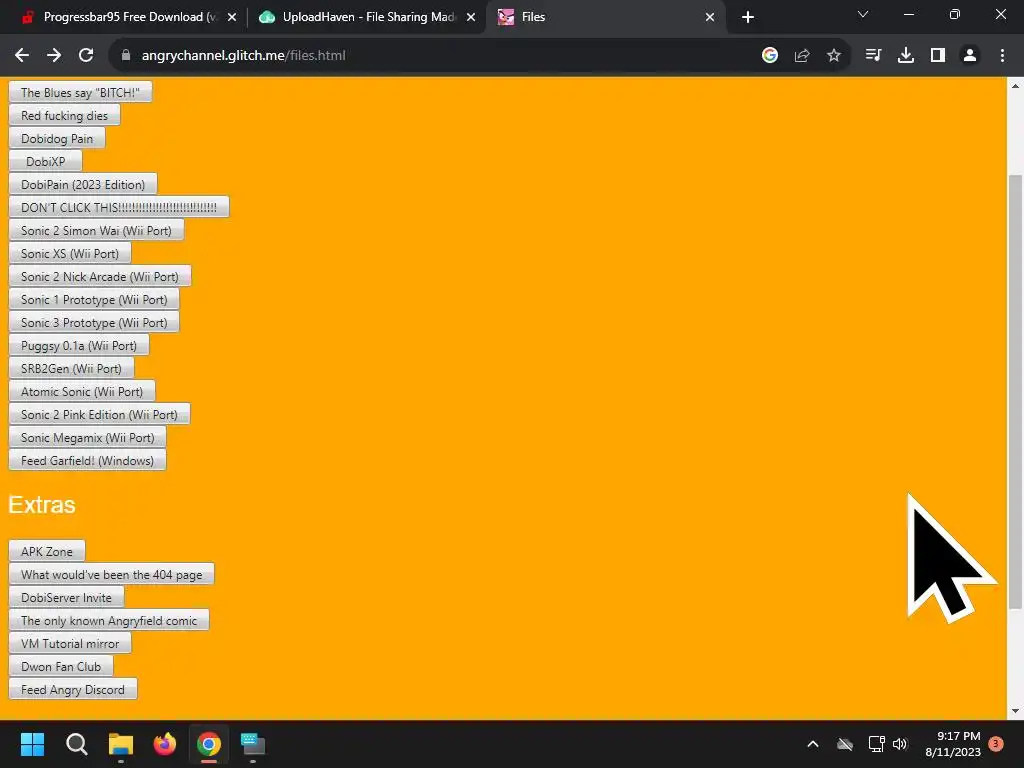The image size is (1024, 768).
Task: Click the padlock site info icon
Action: point(126,56)
